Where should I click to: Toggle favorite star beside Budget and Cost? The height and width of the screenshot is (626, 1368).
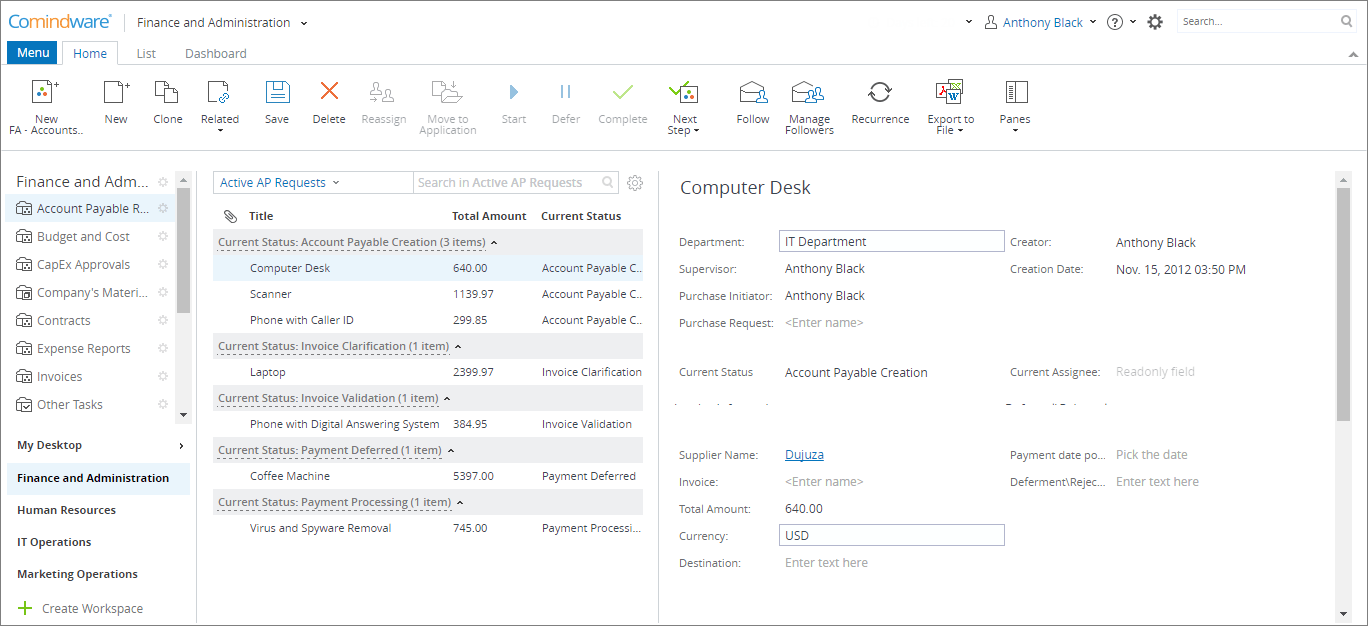coord(164,237)
